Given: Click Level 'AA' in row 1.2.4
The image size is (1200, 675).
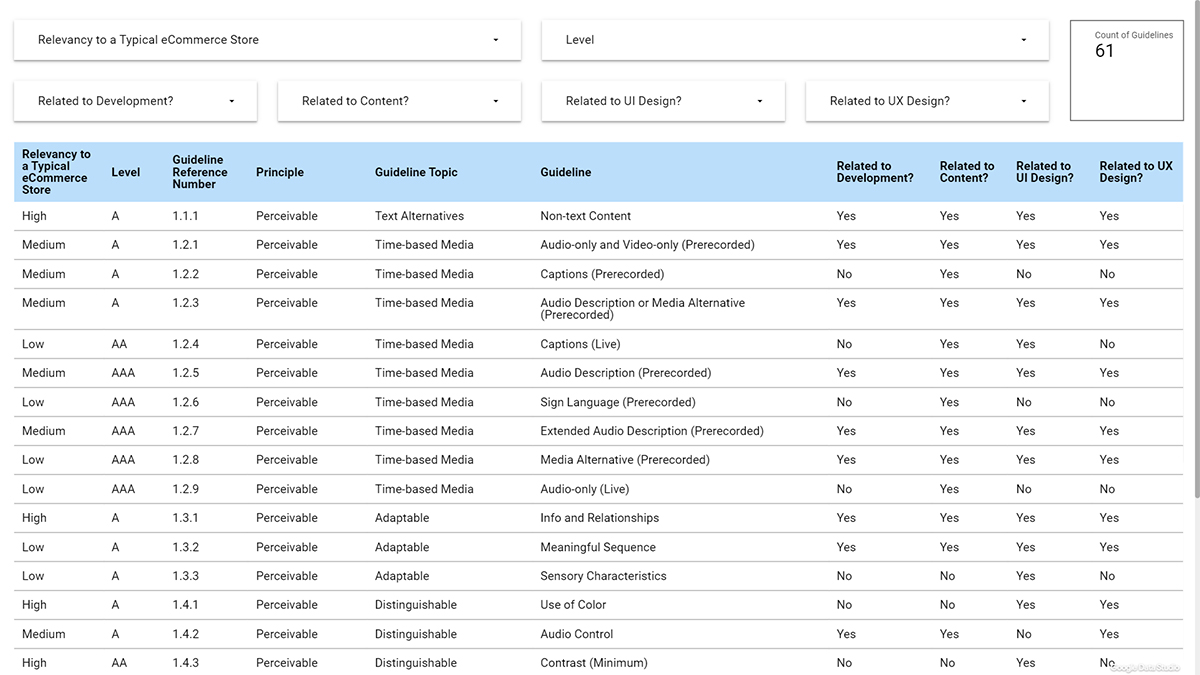Looking at the screenshot, I should [119, 344].
